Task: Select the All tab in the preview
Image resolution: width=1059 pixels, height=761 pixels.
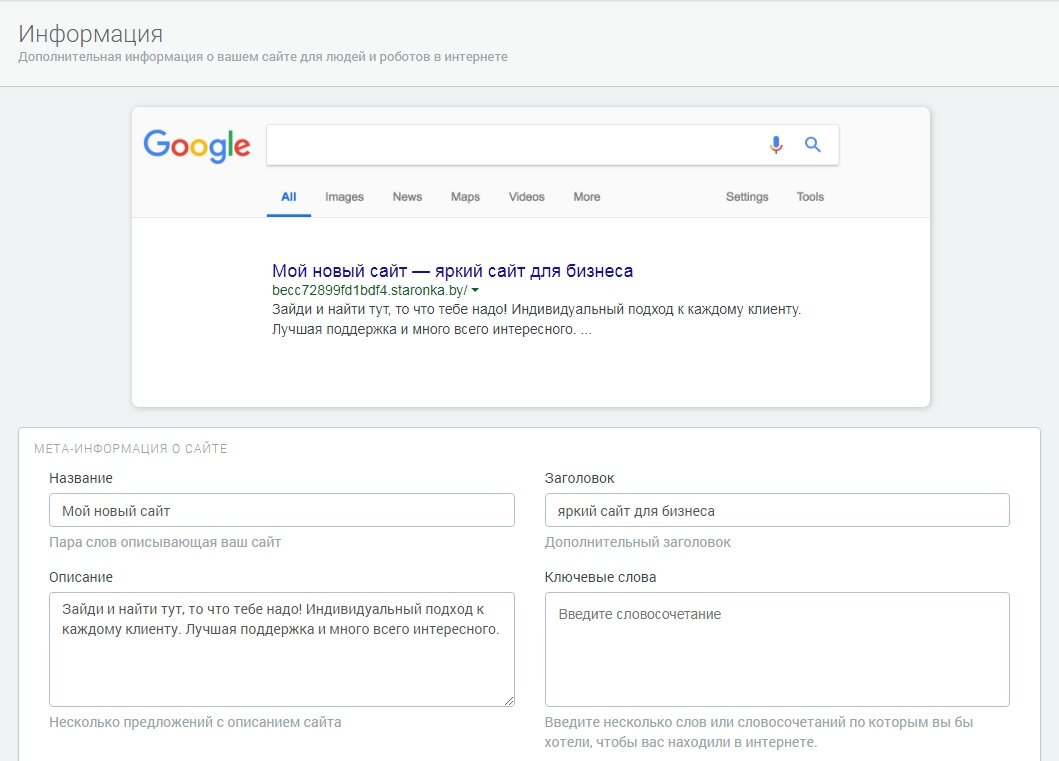Action: (288, 197)
